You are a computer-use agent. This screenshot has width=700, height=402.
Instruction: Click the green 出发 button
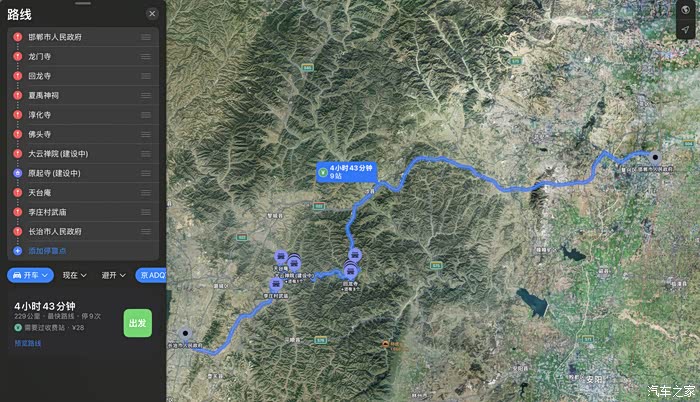138,323
